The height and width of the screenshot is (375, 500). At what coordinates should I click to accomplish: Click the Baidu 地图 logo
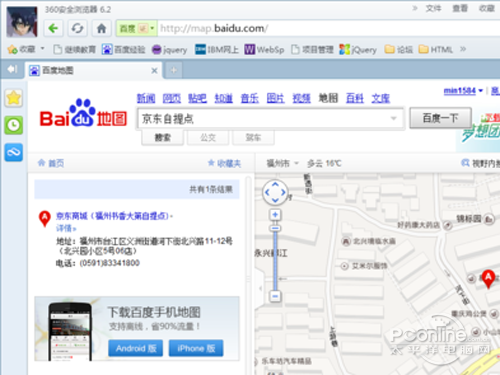83,113
